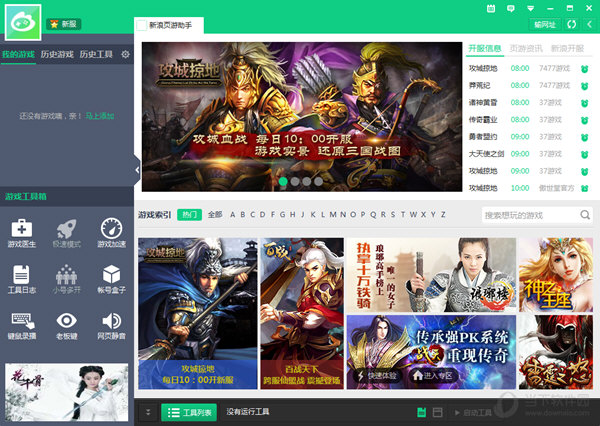Open 诸神黄昏 in server list
The image size is (600, 426).
[483, 103]
